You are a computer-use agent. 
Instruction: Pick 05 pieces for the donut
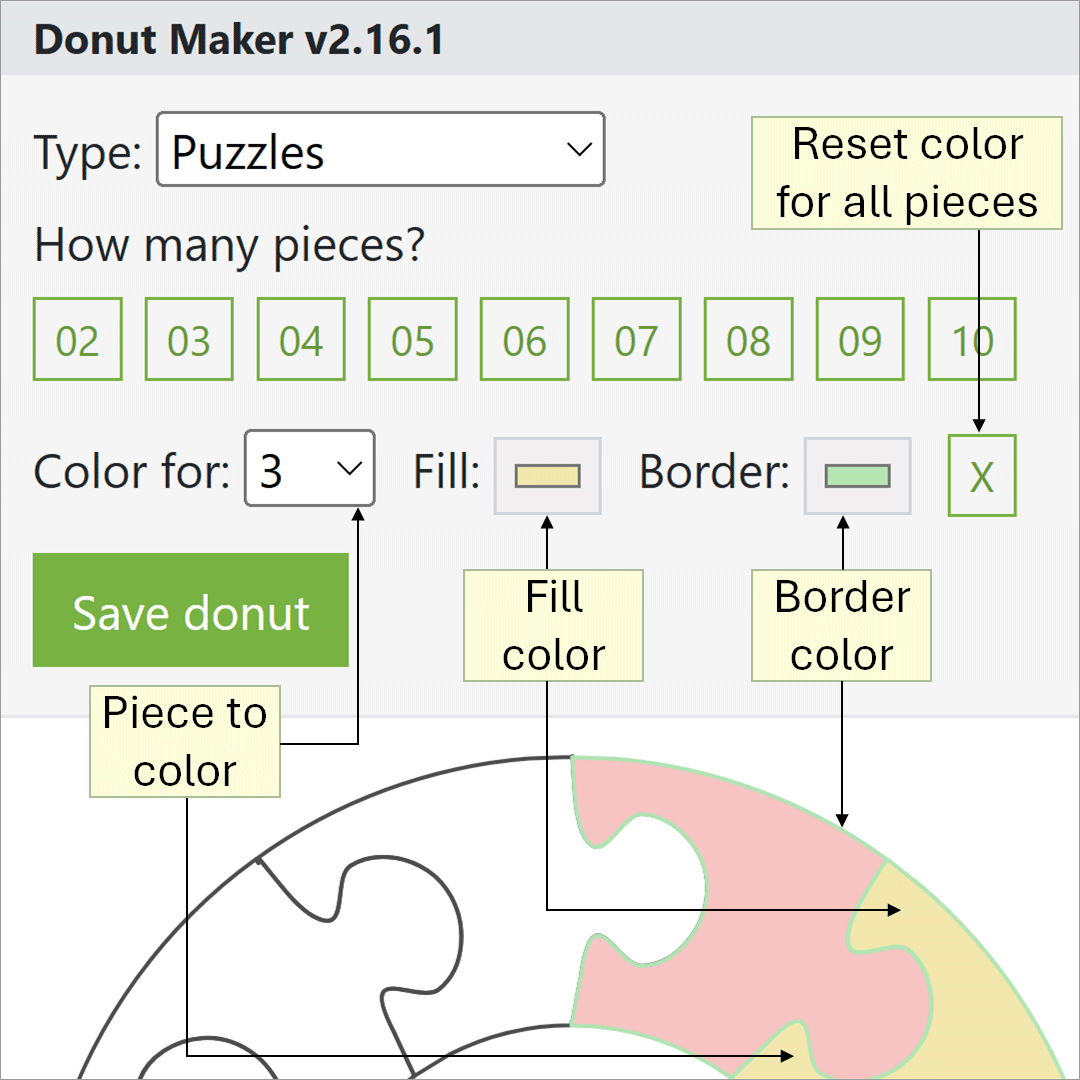pyautogui.click(x=412, y=340)
